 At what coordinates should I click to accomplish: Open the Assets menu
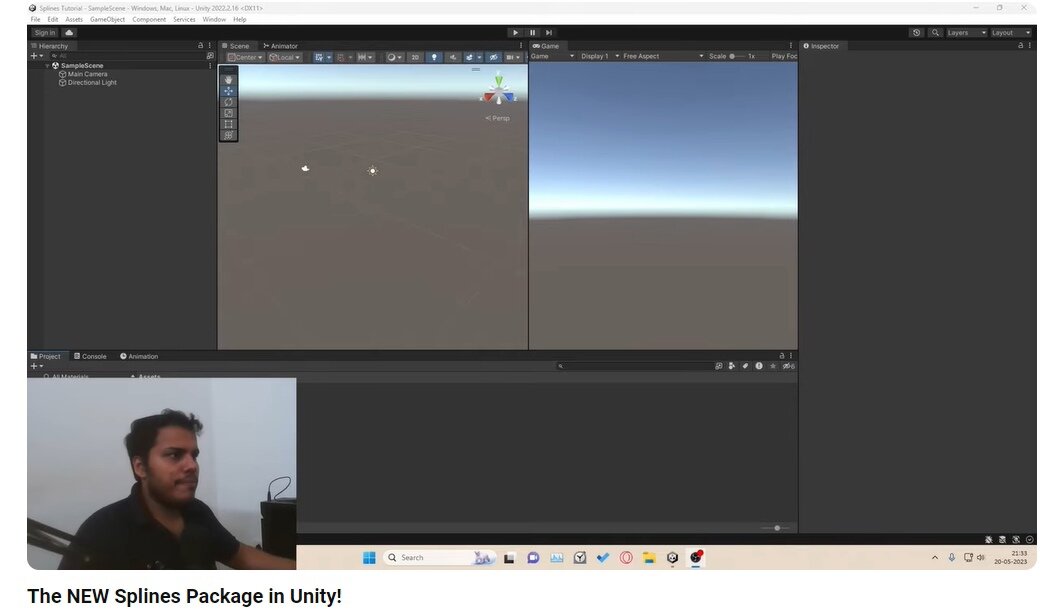click(74, 19)
